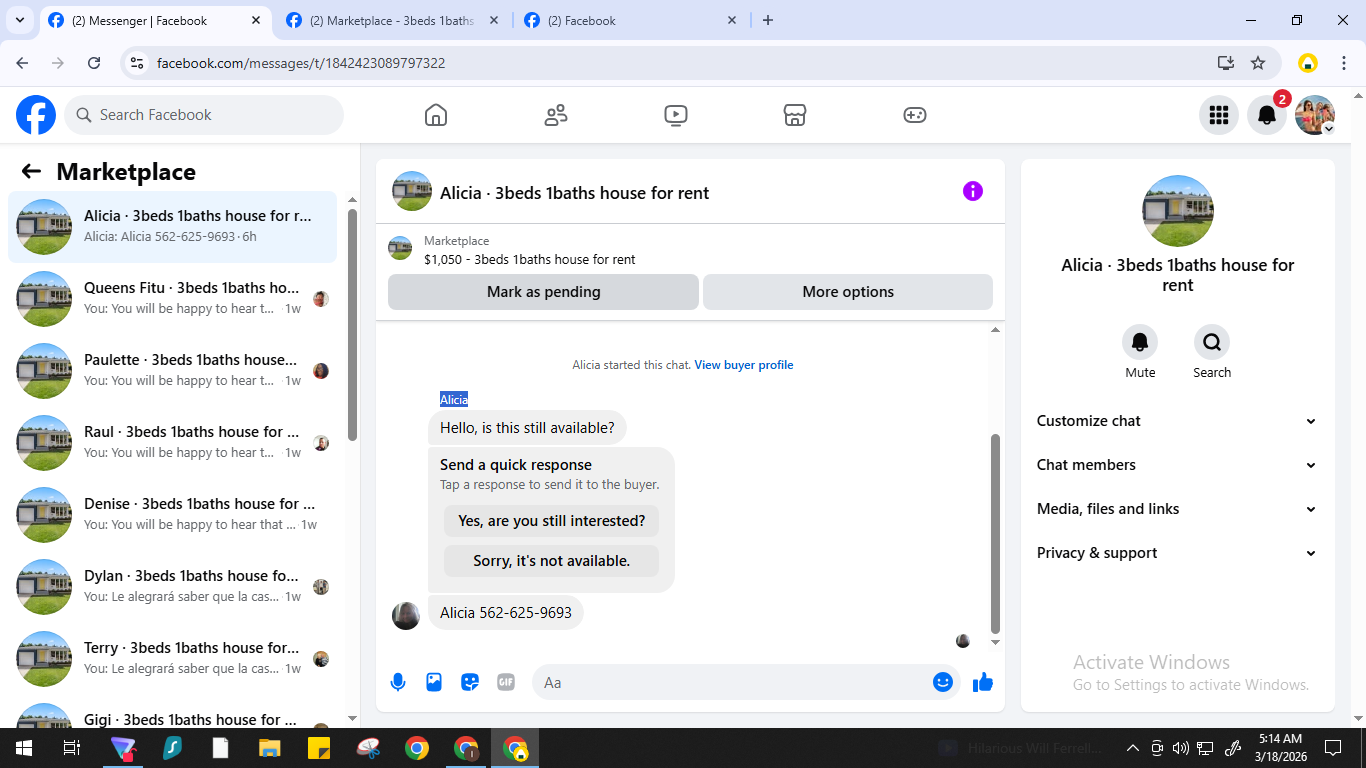Open Terry conversation

point(173,659)
